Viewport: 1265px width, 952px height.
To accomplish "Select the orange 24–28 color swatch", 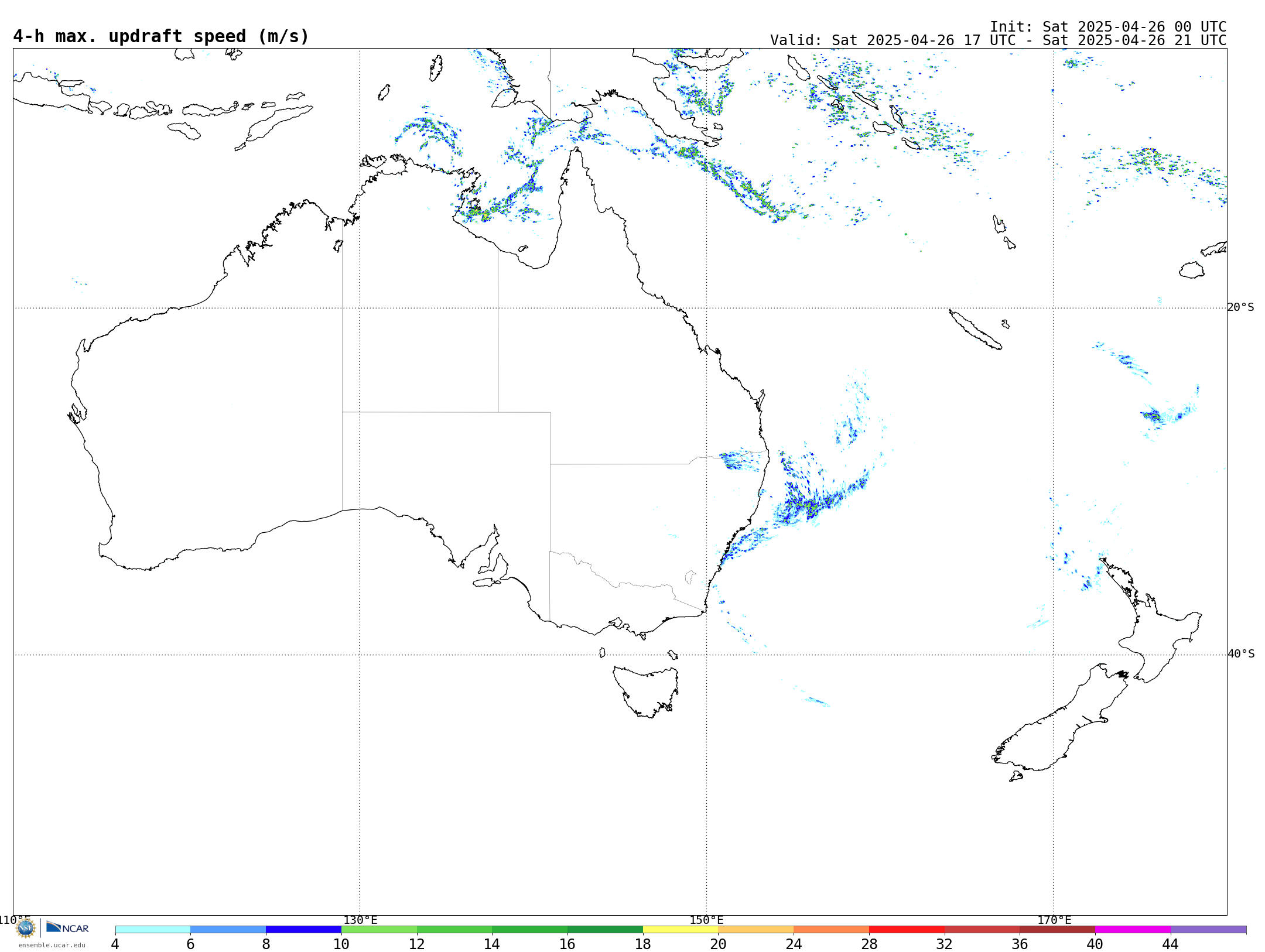I will [x=832, y=930].
